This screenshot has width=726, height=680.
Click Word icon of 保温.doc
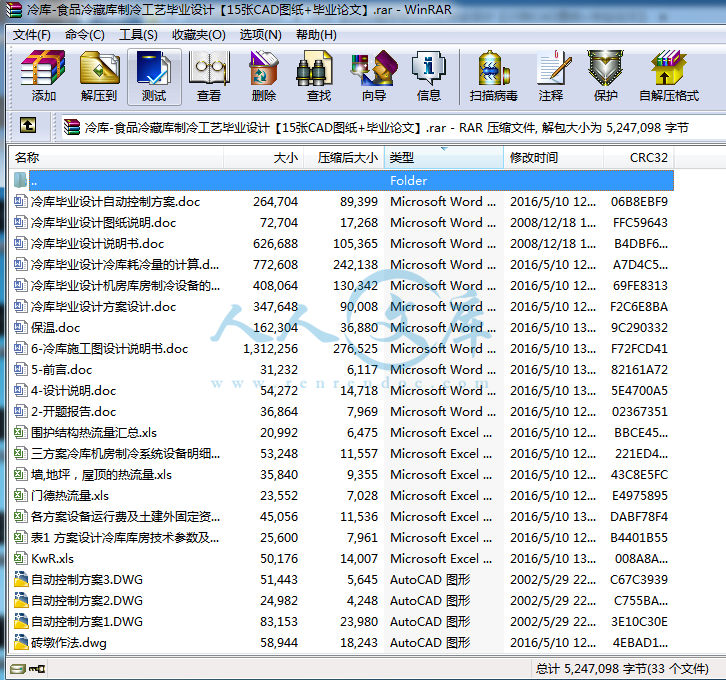(x=20, y=327)
